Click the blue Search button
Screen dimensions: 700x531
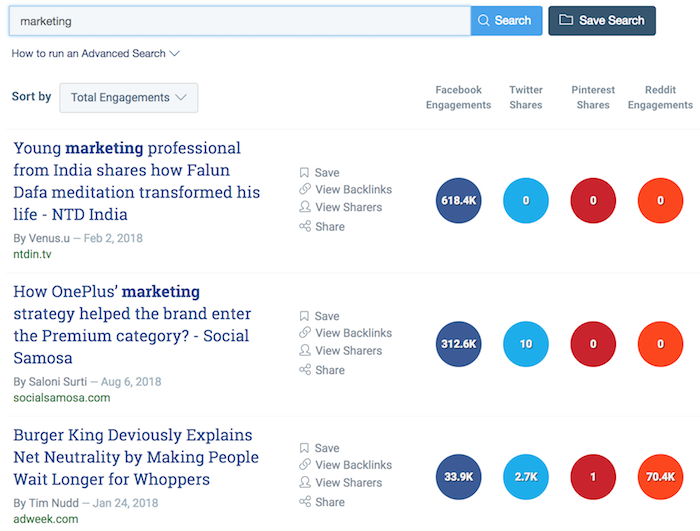click(506, 21)
